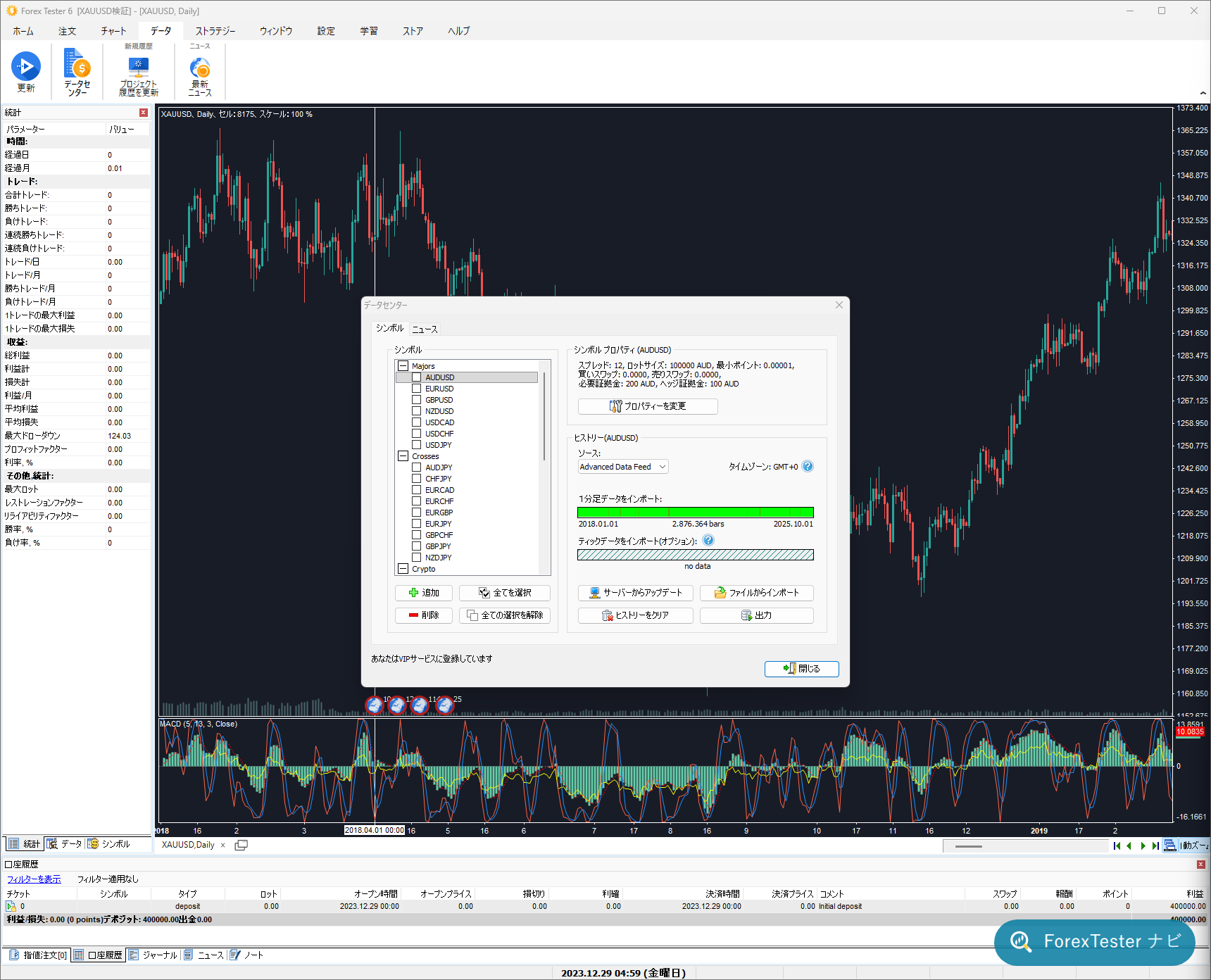Viewport: 1211px width, 980px height.
Task: Step chart right one bar arrow
Action: (x=1143, y=846)
